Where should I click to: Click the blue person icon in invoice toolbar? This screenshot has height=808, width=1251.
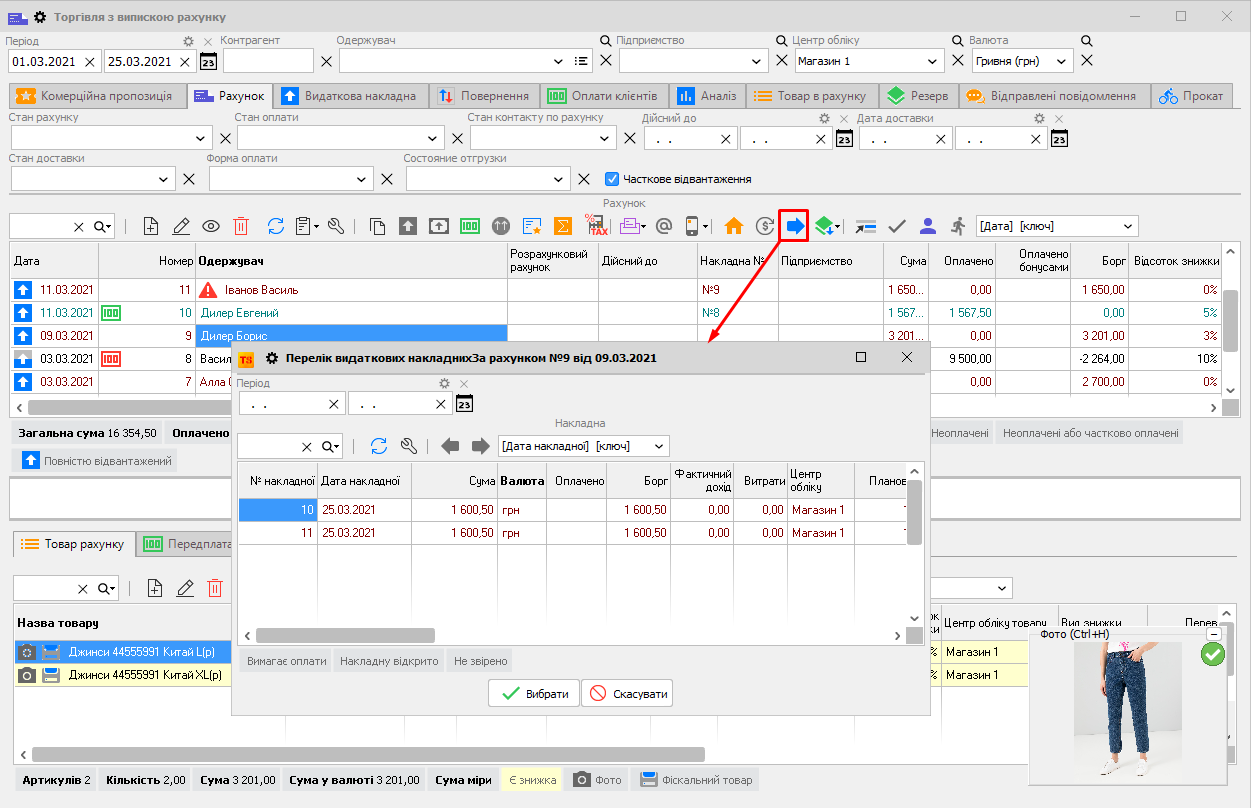928,226
